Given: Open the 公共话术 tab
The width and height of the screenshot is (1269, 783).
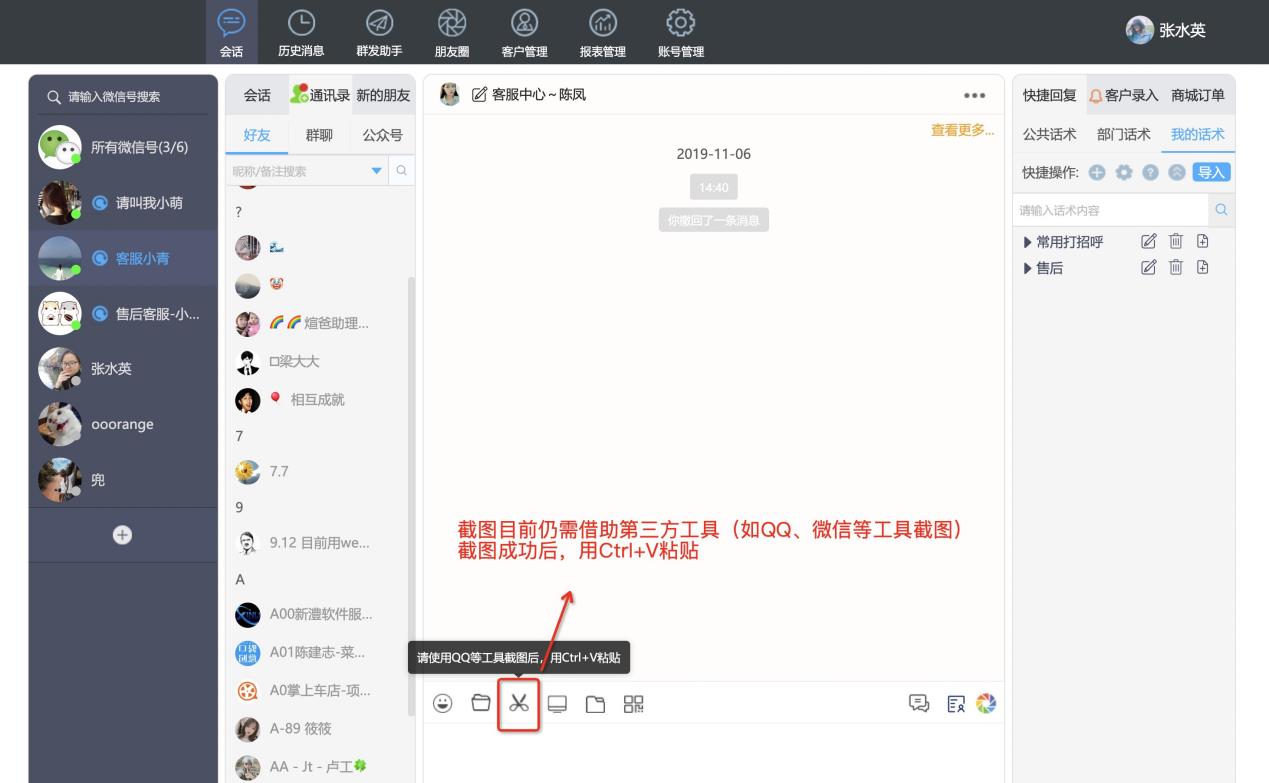Looking at the screenshot, I should pos(1049,134).
